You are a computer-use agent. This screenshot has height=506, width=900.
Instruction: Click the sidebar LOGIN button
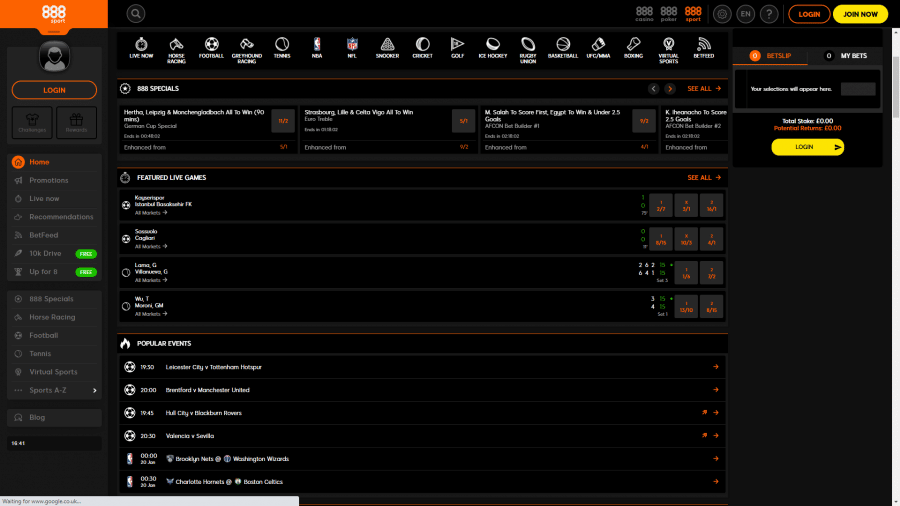(54, 90)
